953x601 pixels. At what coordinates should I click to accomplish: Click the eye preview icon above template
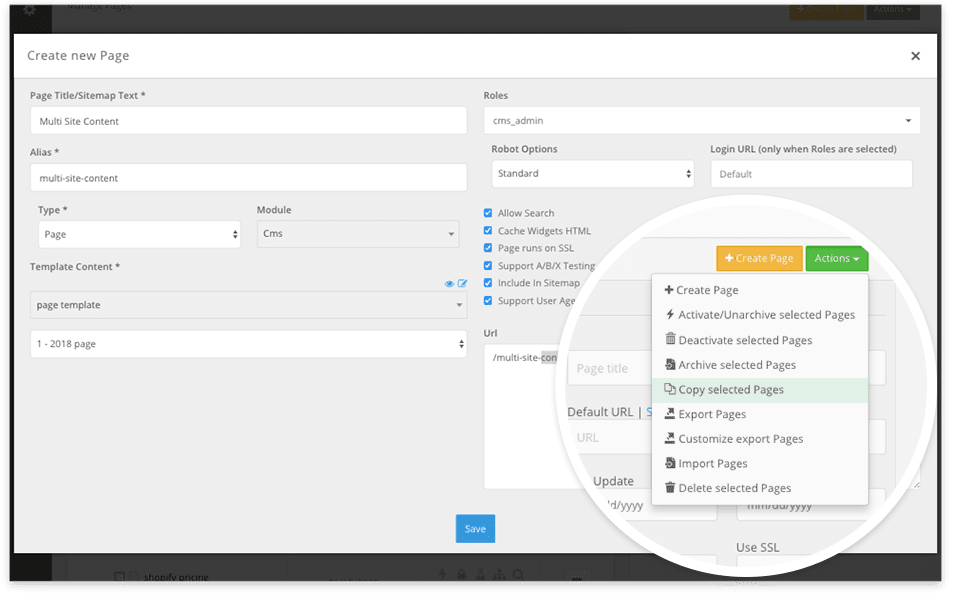pyautogui.click(x=450, y=284)
